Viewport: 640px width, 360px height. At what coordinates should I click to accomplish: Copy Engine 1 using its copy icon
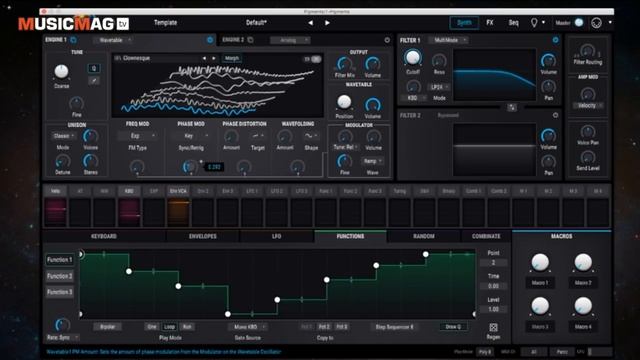tap(73, 40)
